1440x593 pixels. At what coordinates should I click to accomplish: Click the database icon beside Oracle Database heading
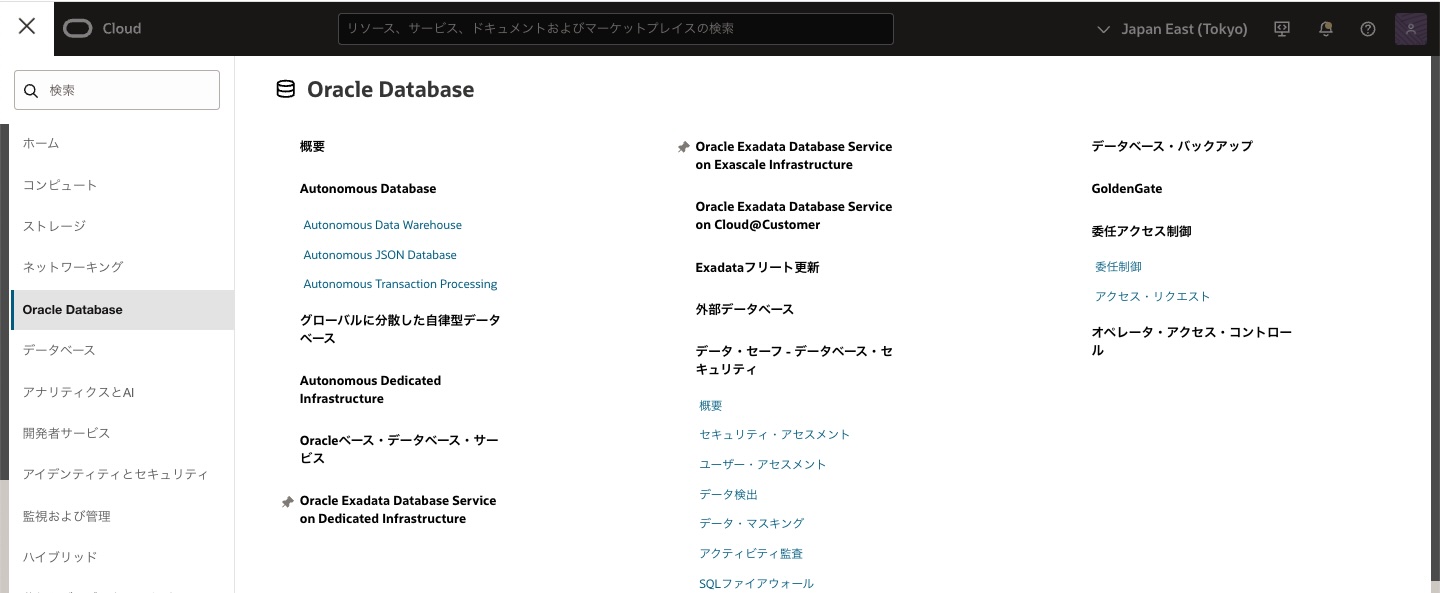pyautogui.click(x=286, y=88)
